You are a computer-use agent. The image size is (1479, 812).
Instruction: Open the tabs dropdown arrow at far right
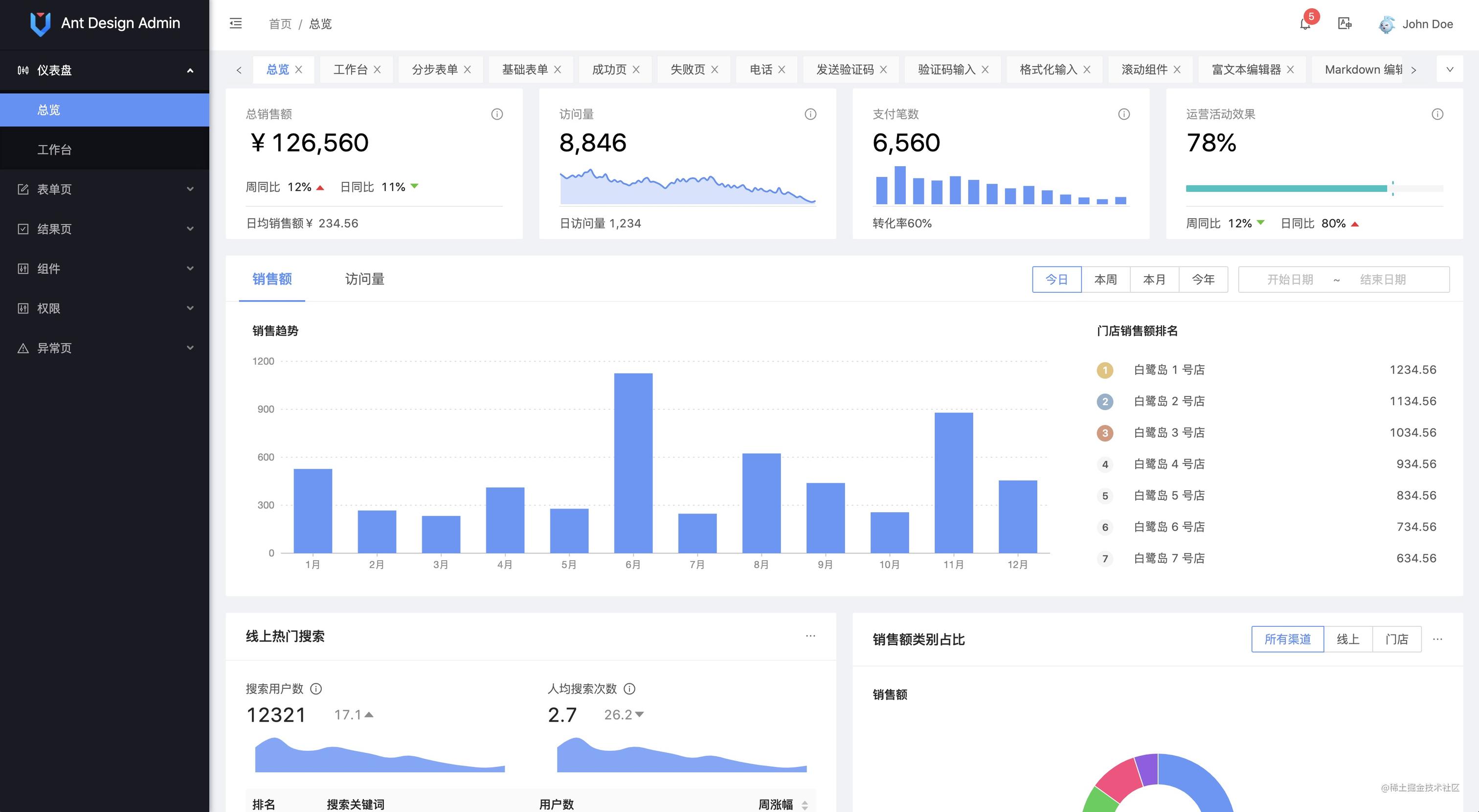coord(1450,69)
